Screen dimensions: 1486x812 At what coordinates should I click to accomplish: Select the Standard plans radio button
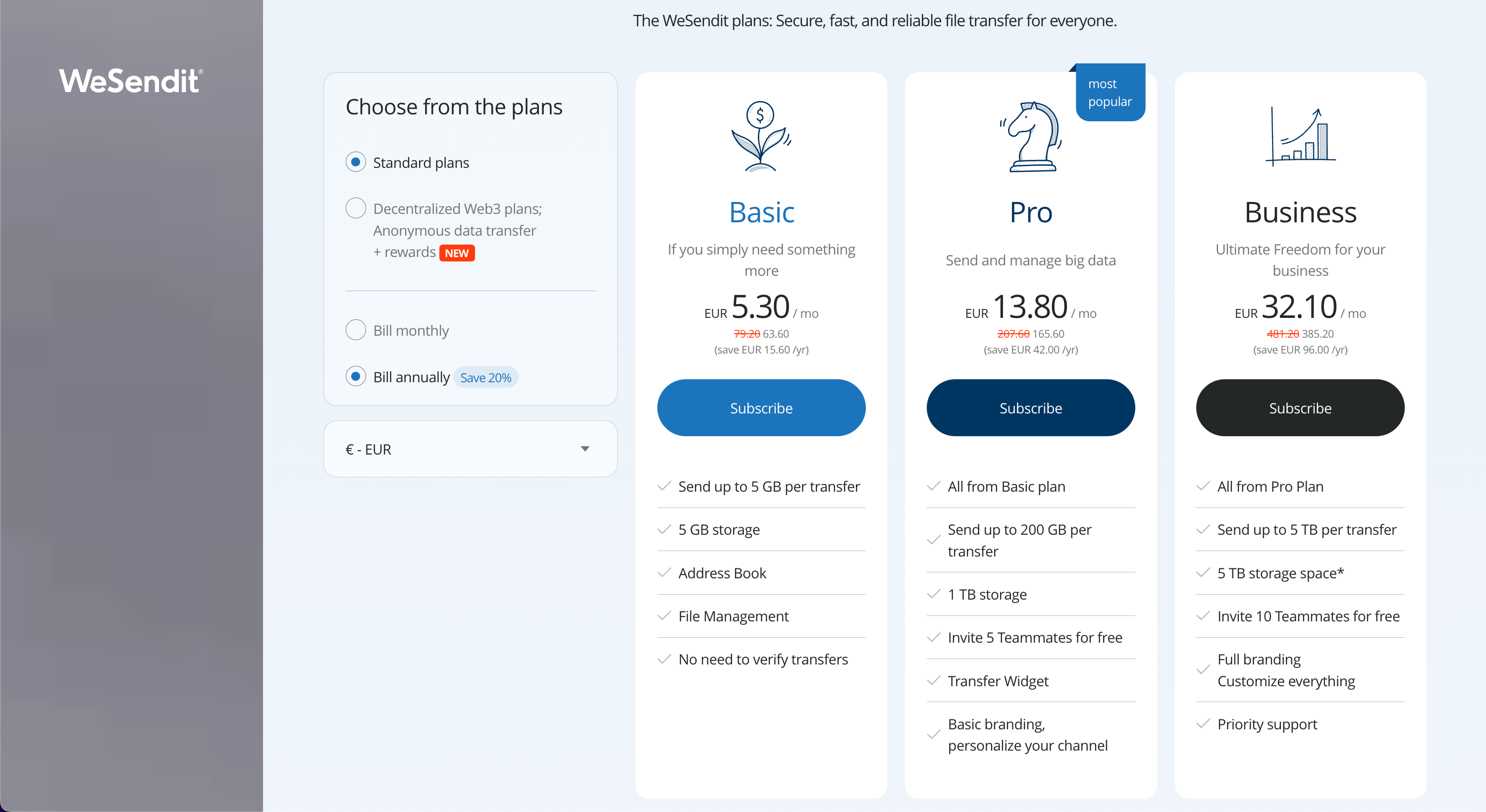tap(356, 162)
